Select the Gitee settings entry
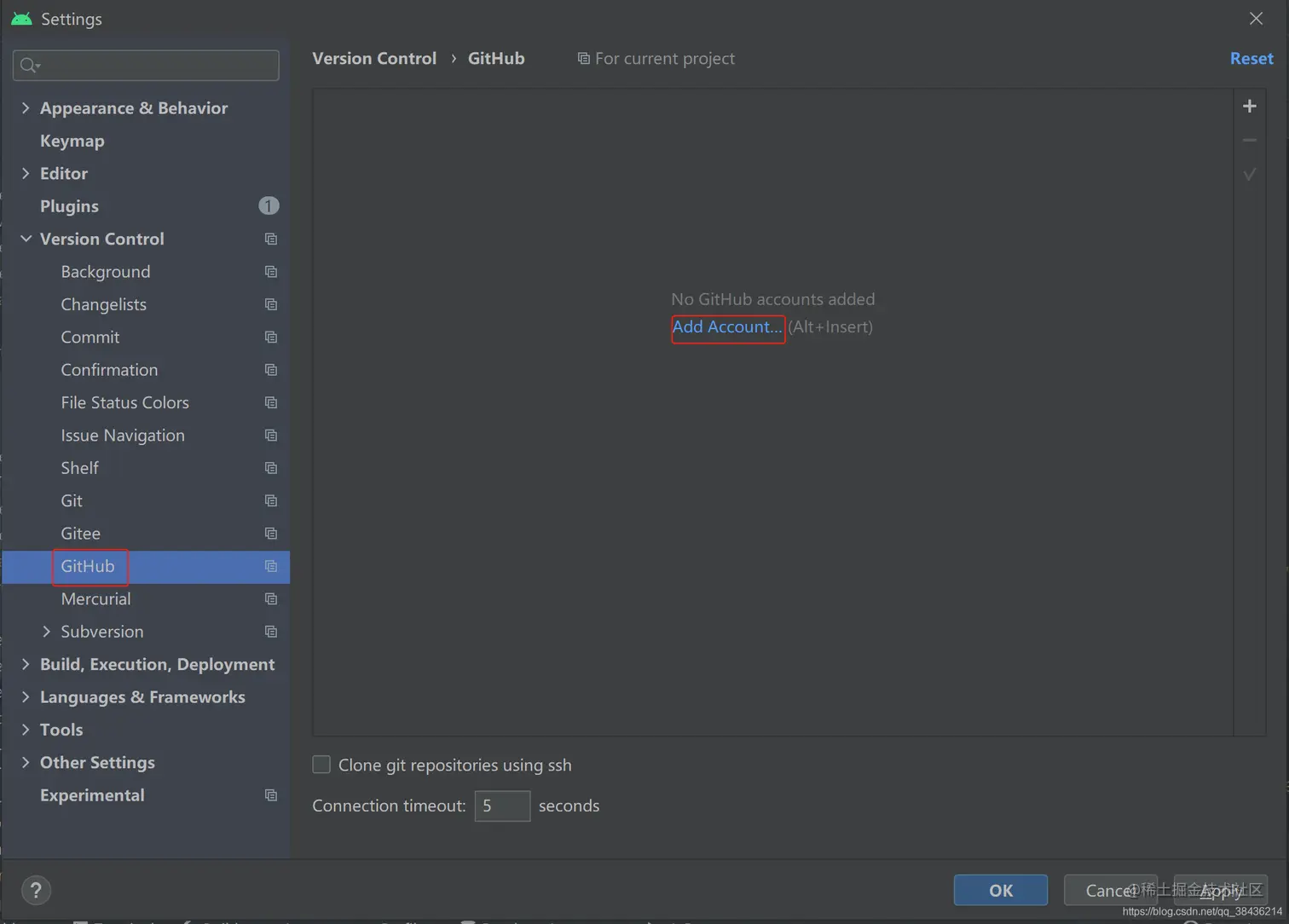This screenshot has height=924, width=1289. [x=81, y=534]
